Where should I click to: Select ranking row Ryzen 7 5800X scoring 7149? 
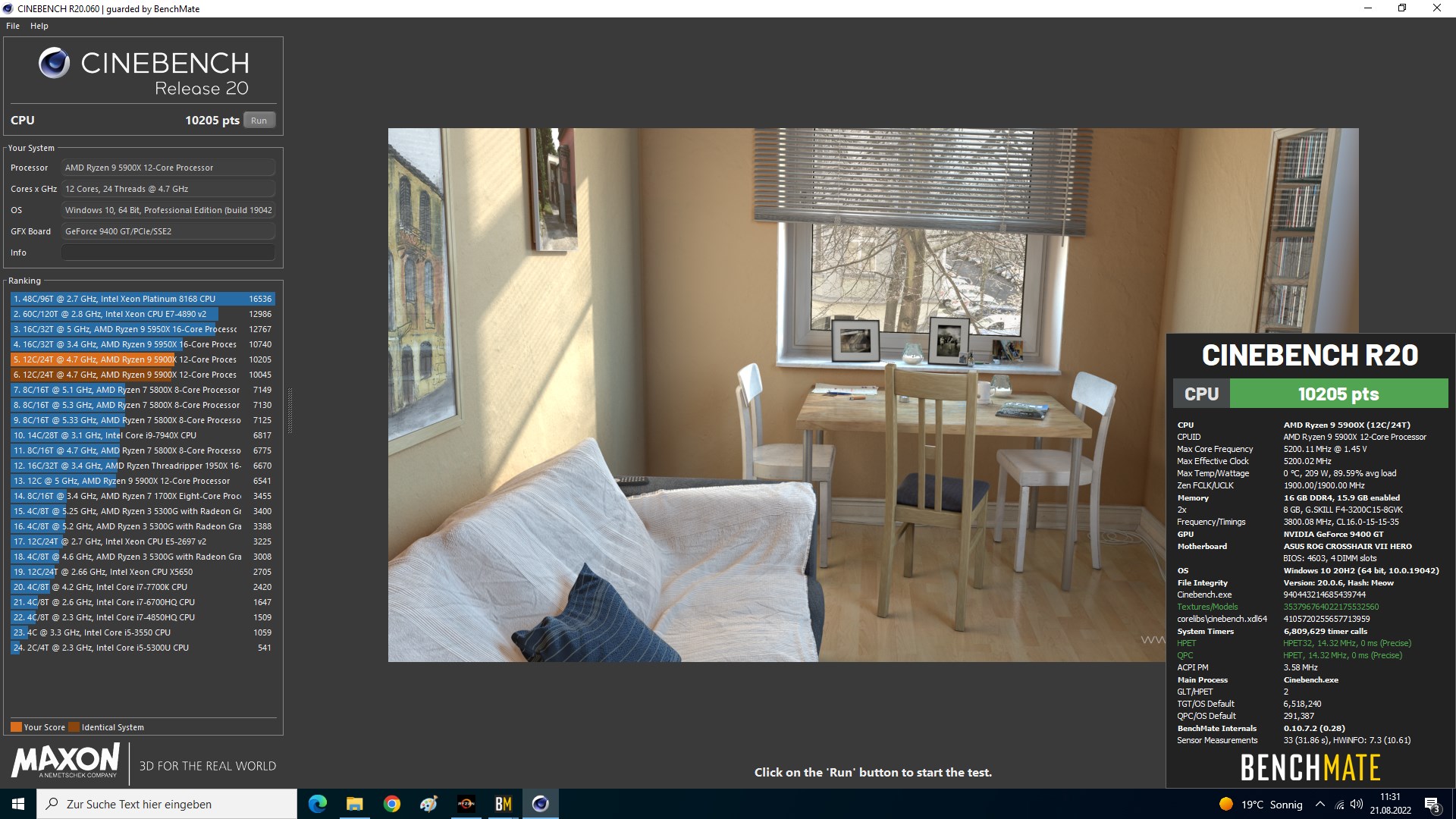point(143,390)
